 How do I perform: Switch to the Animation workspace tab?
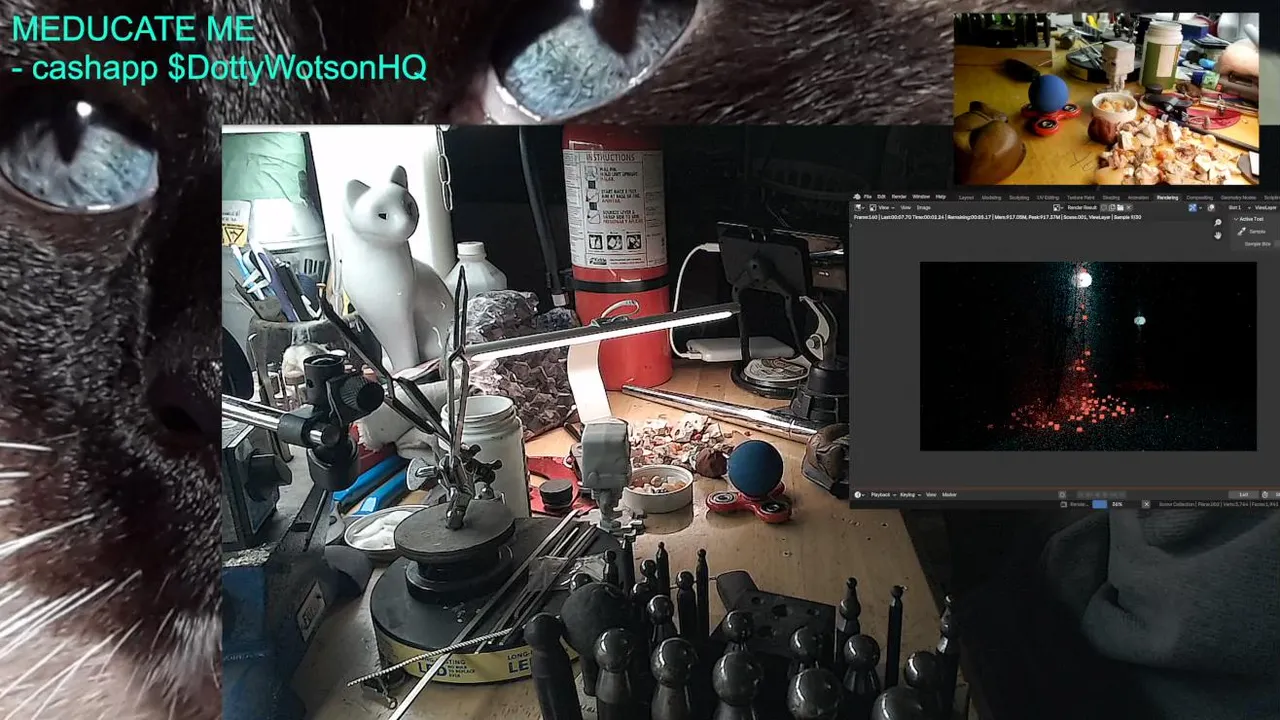coord(1139,197)
